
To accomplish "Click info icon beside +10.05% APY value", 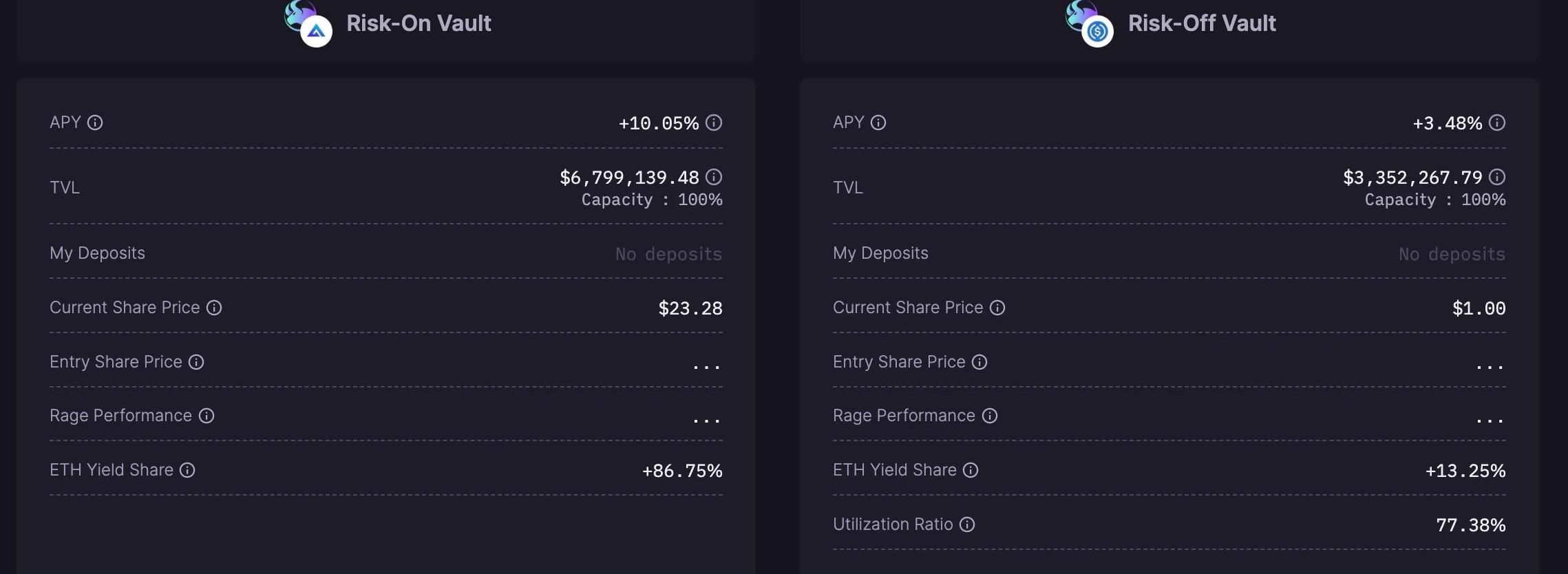I will click(x=714, y=123).
